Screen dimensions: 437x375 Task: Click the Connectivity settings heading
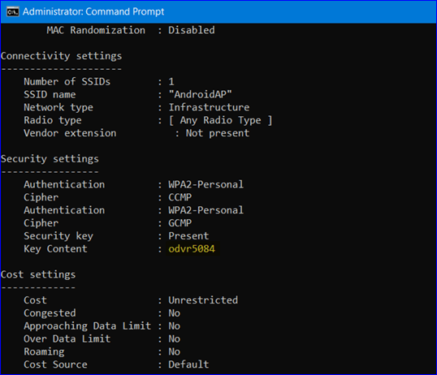tap(61, 56)
